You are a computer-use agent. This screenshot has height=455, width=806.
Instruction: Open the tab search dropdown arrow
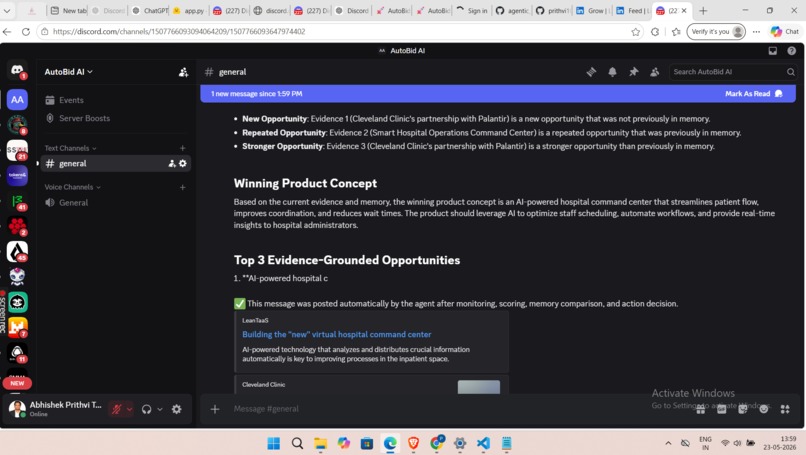pyautogui.click(x=7, y=10)
